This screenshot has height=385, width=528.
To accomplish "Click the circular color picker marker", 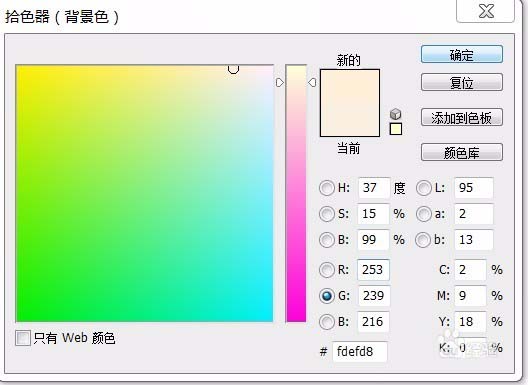I will tap(233, 69).
